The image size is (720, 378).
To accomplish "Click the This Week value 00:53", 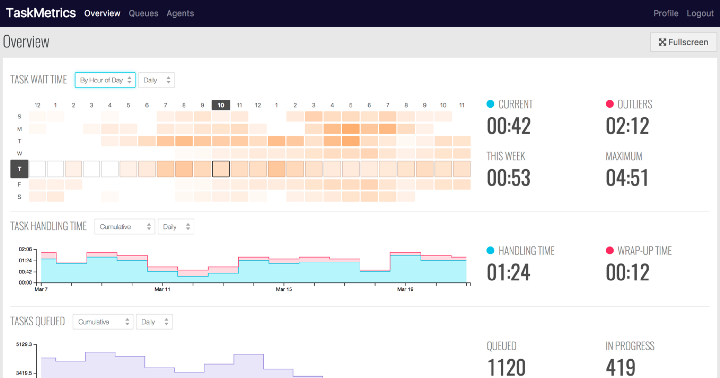I will click(509, 178).
